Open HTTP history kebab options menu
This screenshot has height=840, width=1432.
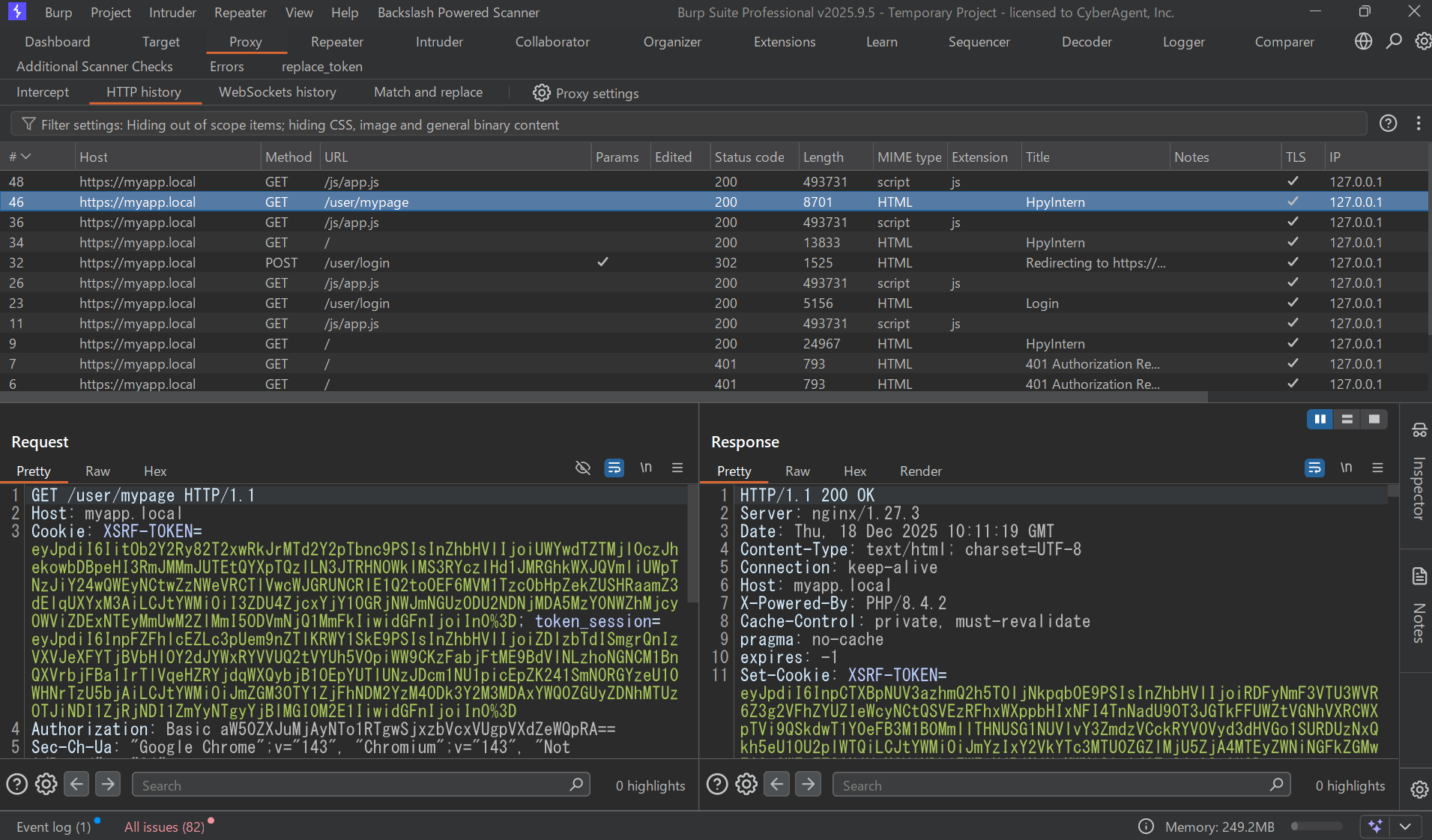(x=1418, y=124)
